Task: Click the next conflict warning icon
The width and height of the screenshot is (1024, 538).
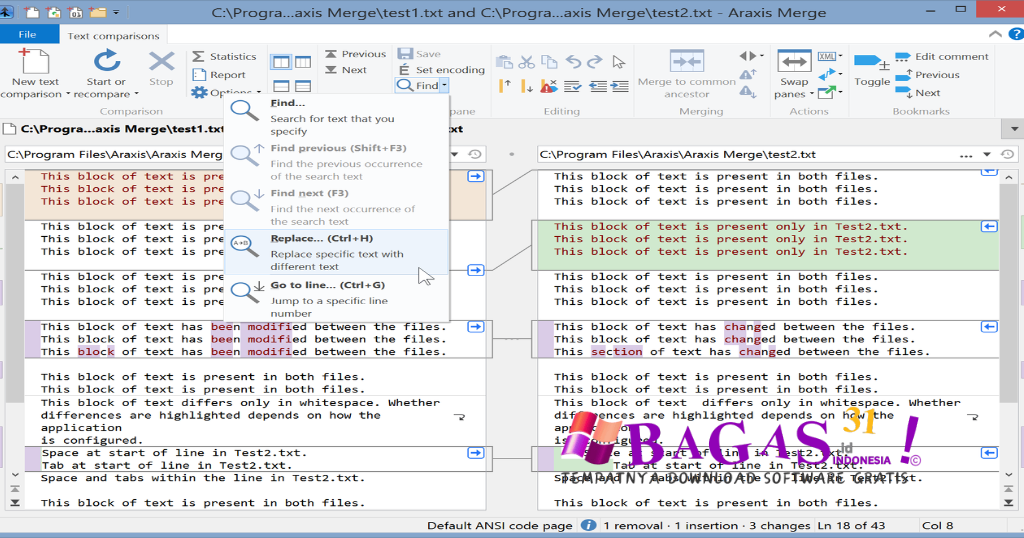Action: pyautogui.click(x=748, y=93)
